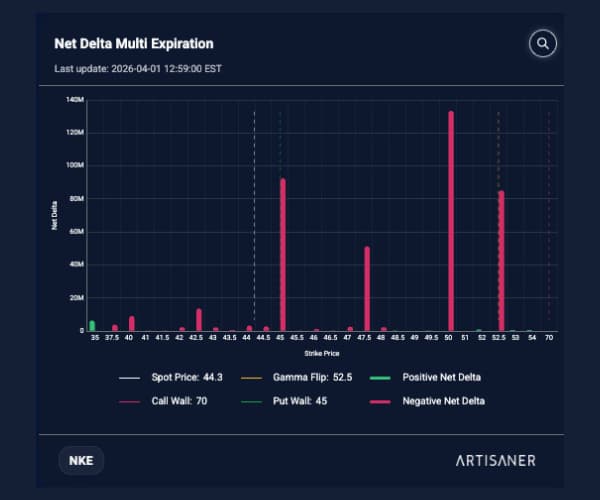Select the red bar at strike 47.5
The height and width of the screenshot is (500, 600).
point(367,289)
